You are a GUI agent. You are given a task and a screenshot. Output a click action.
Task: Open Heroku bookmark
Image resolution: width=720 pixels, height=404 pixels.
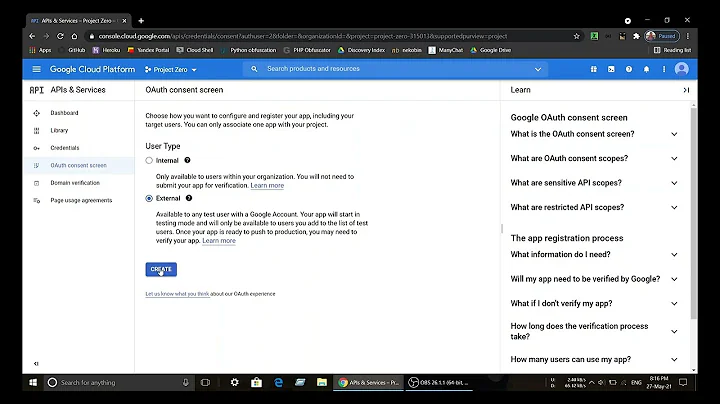(107, 50)
